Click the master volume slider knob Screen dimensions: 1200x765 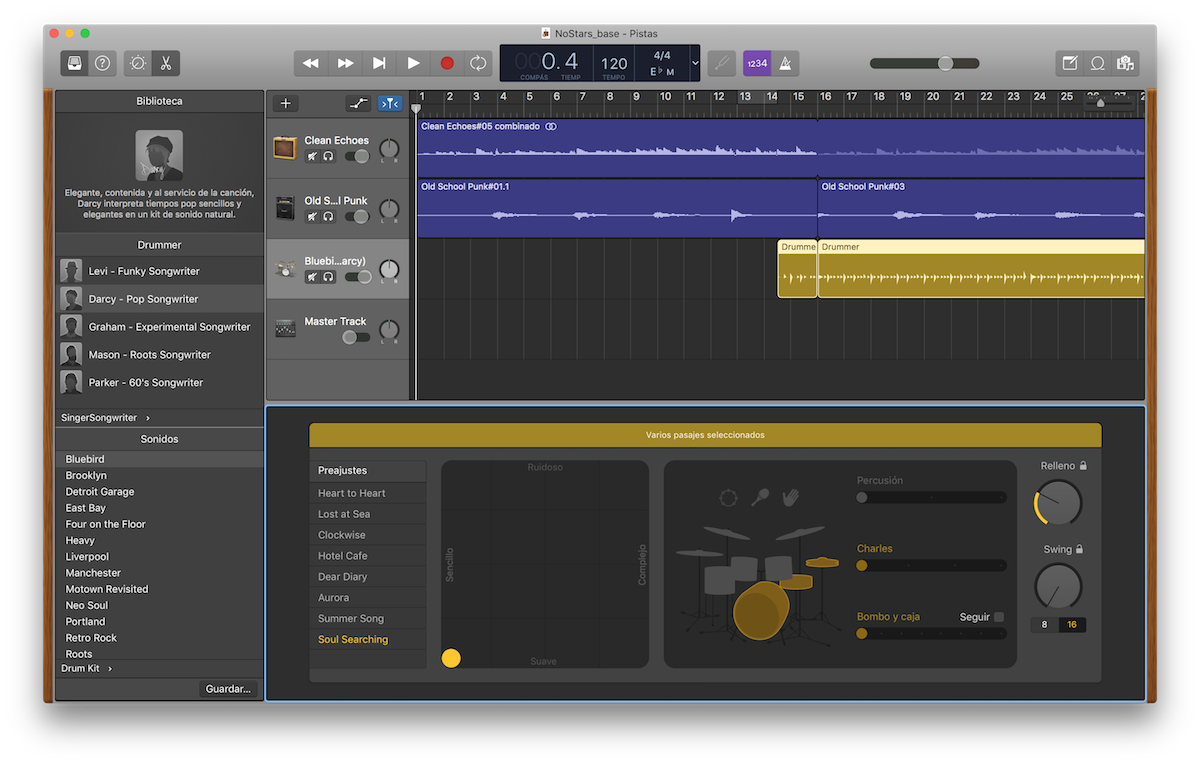tap(945, 63)
